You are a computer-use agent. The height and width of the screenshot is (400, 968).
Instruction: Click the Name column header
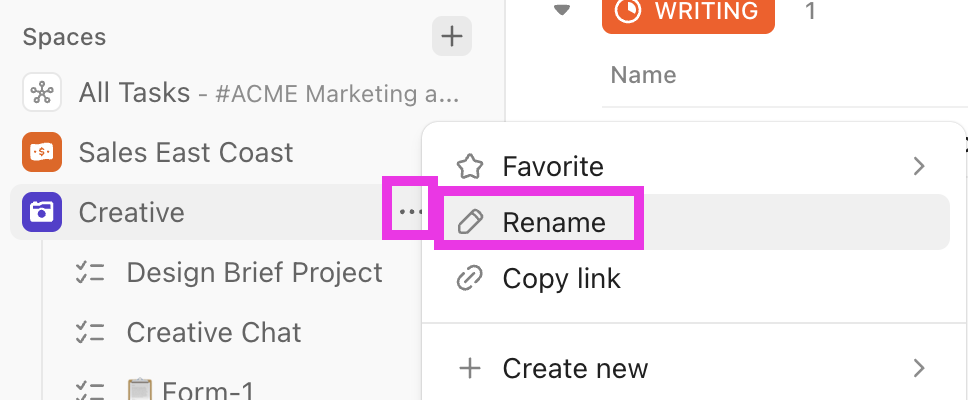click(x=643, y=75)
